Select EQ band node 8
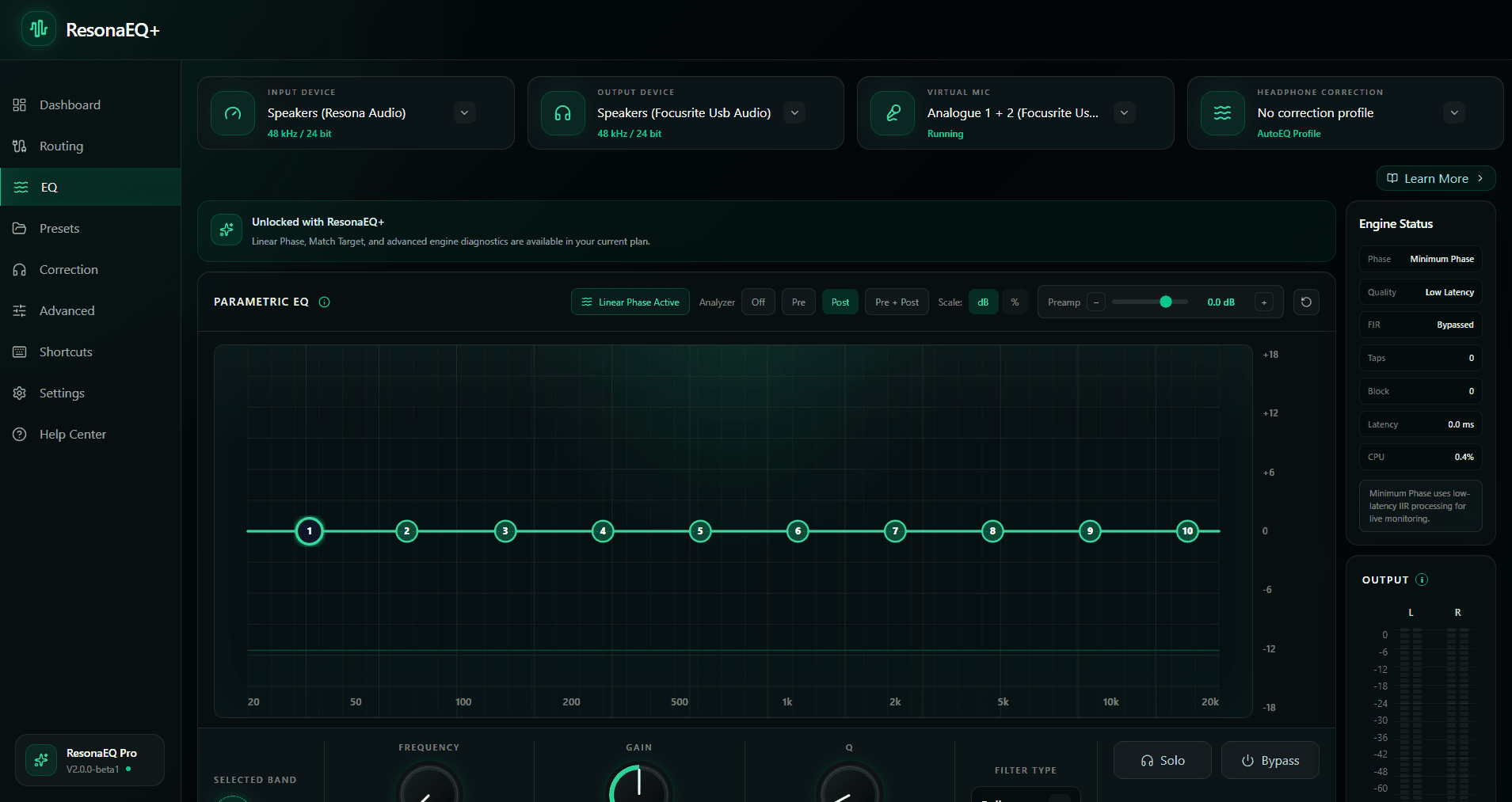The width and height of the screenshot is (1512, 802). 992,530
